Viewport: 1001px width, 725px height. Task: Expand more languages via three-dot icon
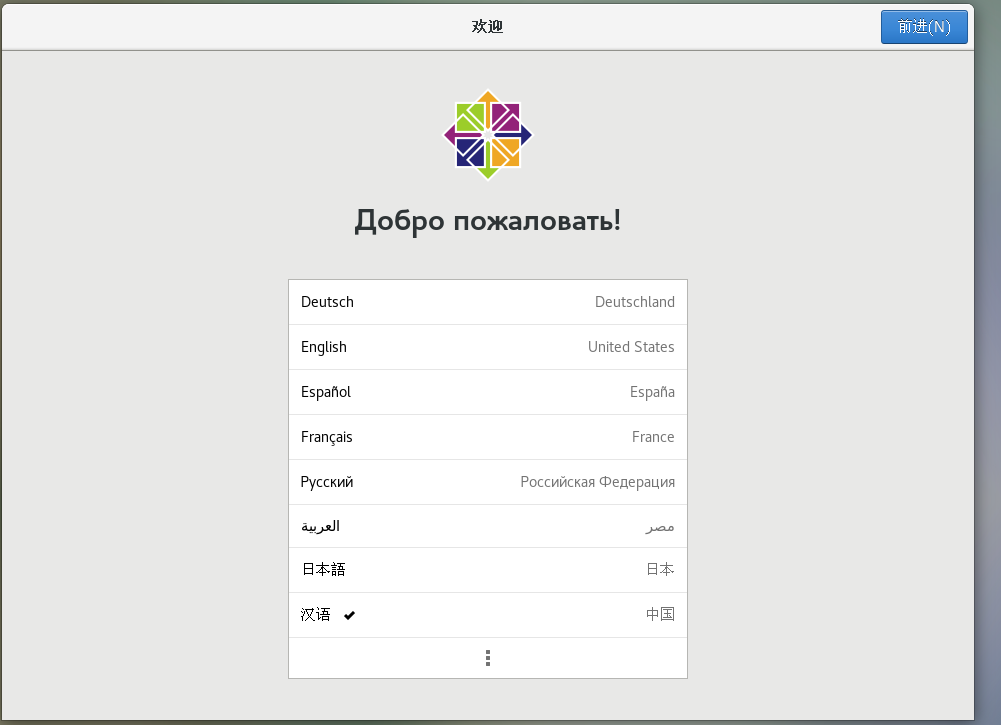(488, 658)
